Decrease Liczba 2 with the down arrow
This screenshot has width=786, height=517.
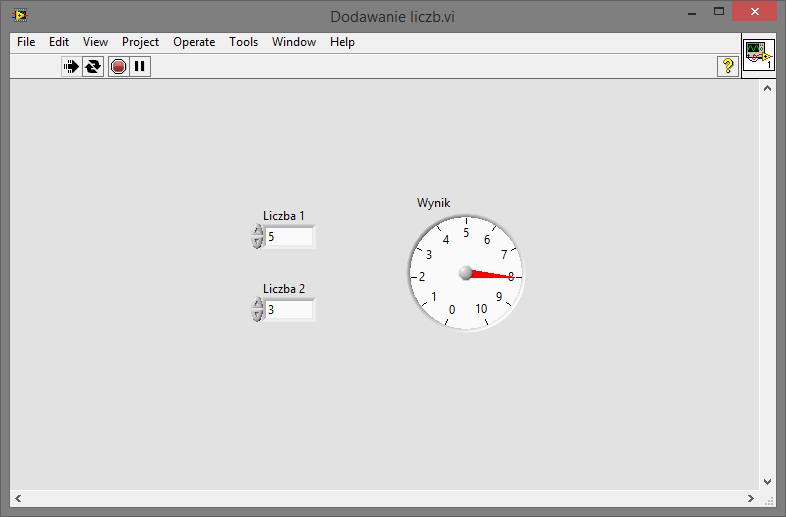[x=258, y=315]
